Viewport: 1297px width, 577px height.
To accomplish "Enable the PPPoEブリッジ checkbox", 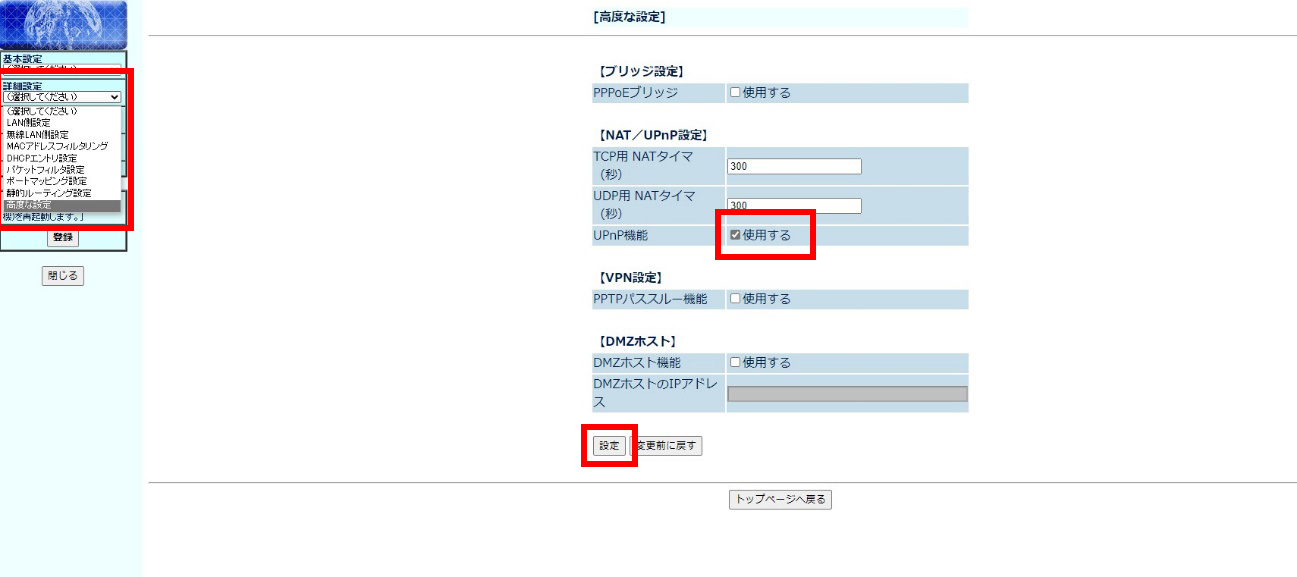I will point(735,93).
